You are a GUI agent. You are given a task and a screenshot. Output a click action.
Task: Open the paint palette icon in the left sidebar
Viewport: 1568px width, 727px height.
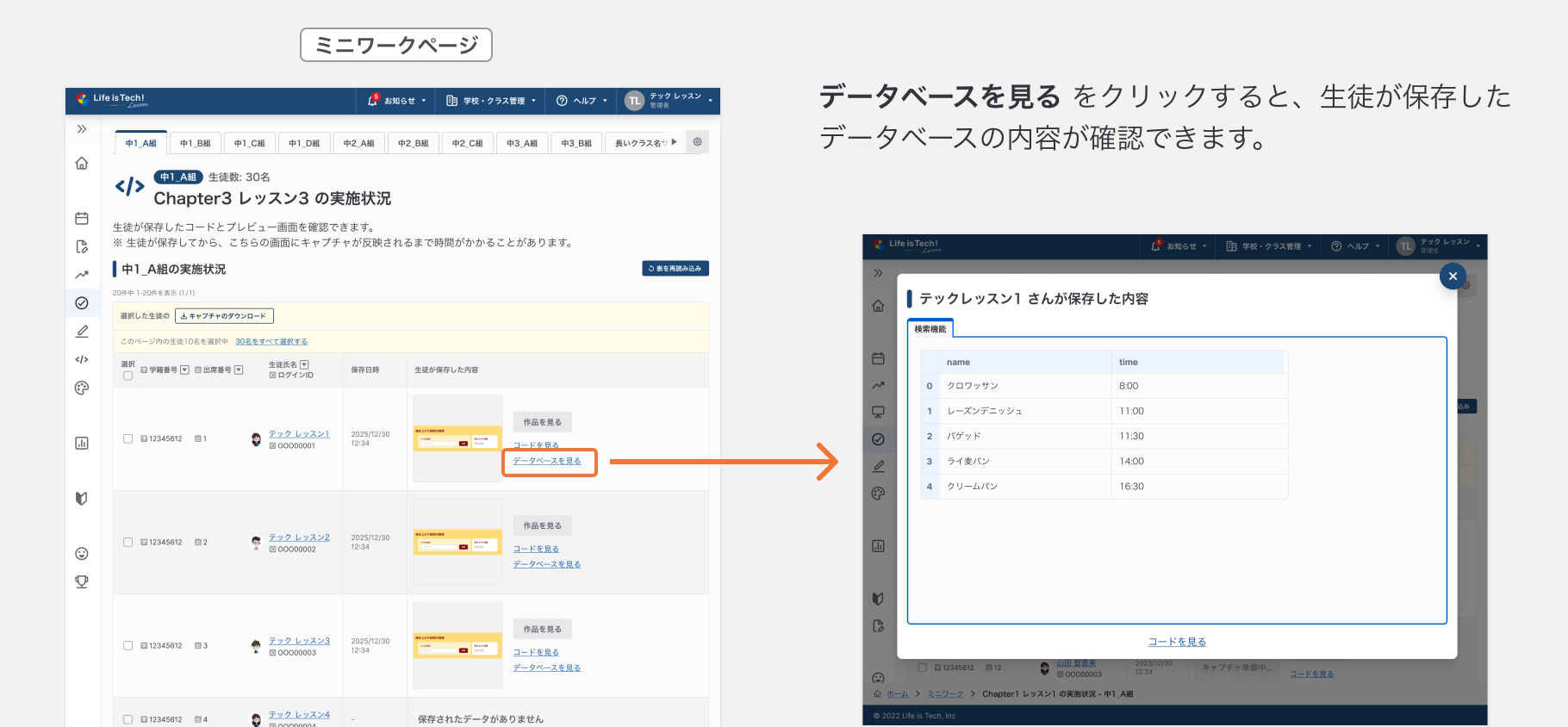tap(82, 388)
